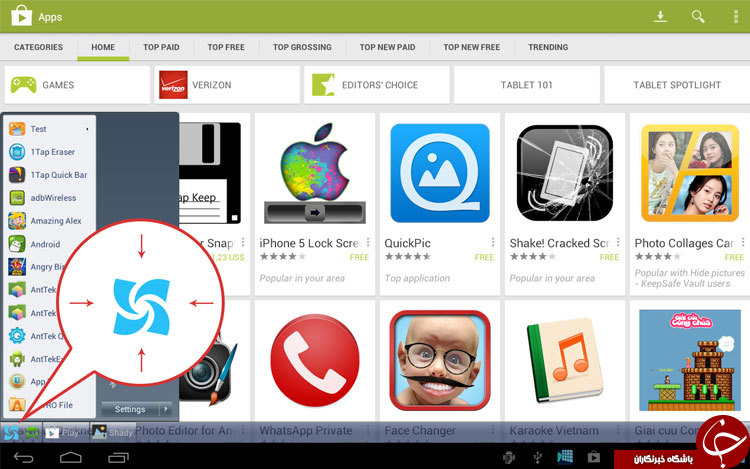Open options for Shake! Cracked Screen card
Image resolution: width=750 pixels, height=469 pixels.
pyautogui.click(x=618, y=242)
